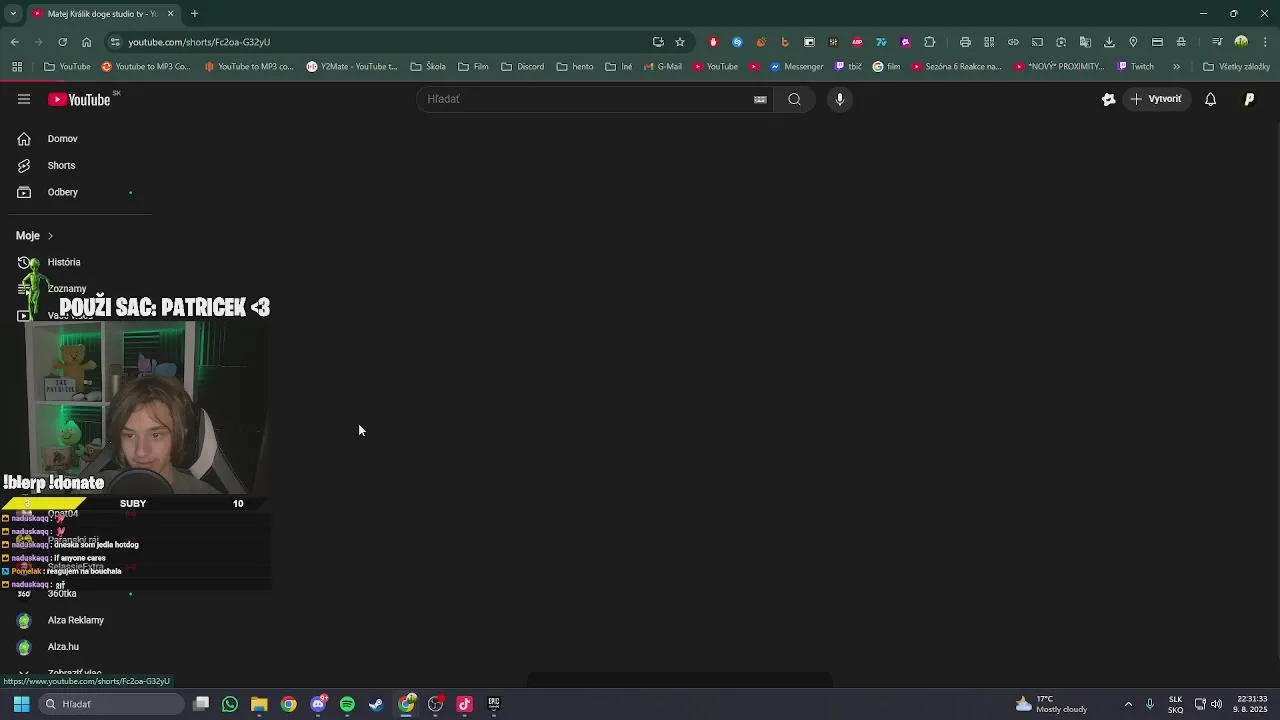The height and width of the screenshot is (720, 1280).
Task: Expand the Moje section chevron
Action: (x=50, y=236)
